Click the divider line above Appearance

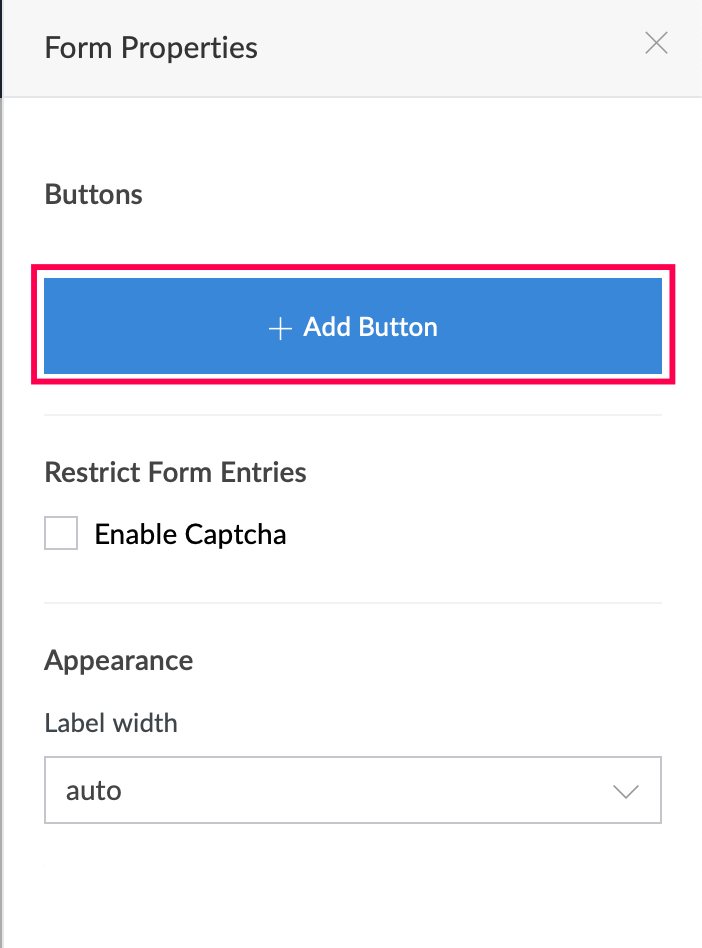(352, 603)
